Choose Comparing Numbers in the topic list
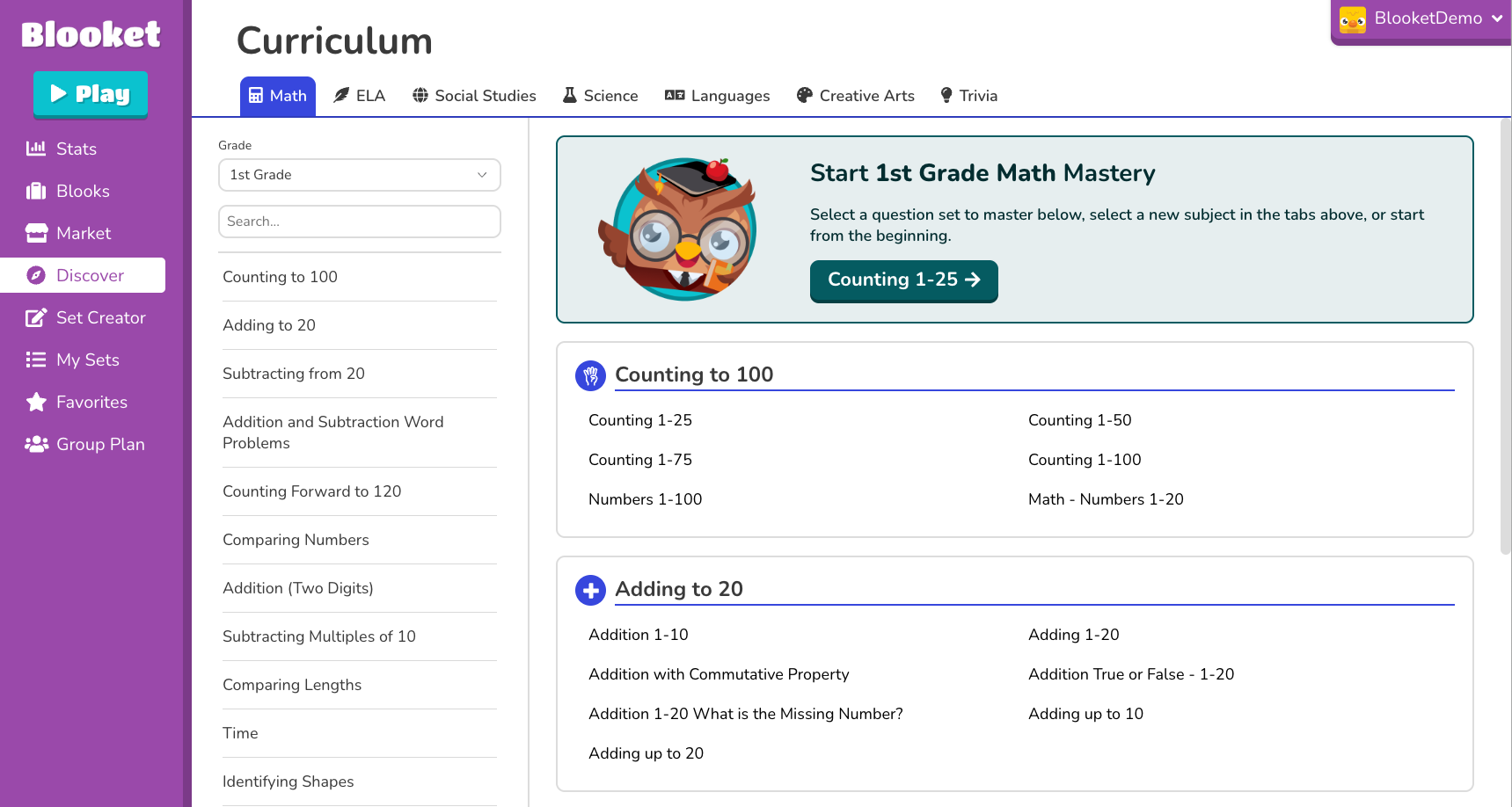This screenshot has width=1512, height=807. (x=296, y=540)
